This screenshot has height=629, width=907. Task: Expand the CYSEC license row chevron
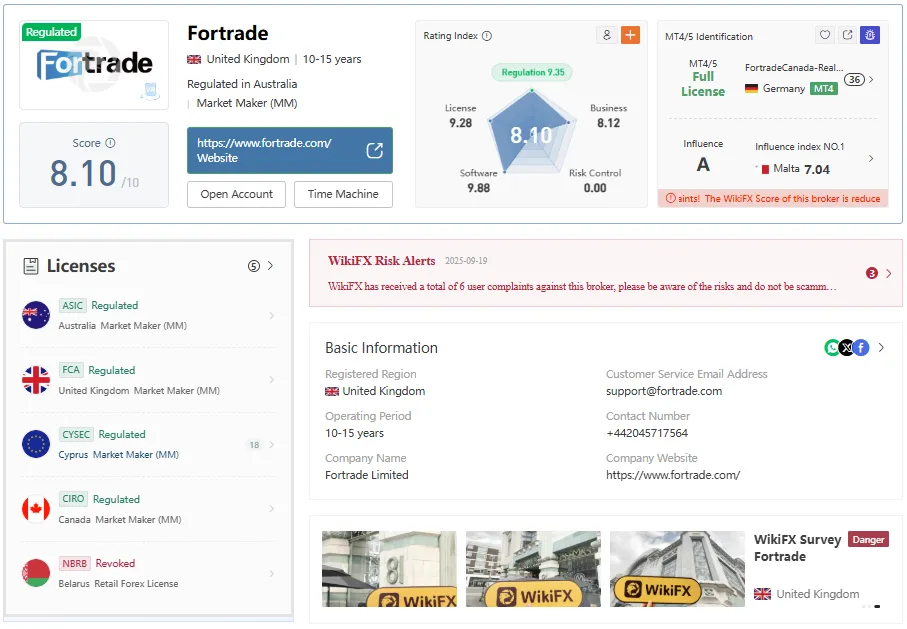tap(271, 444)
